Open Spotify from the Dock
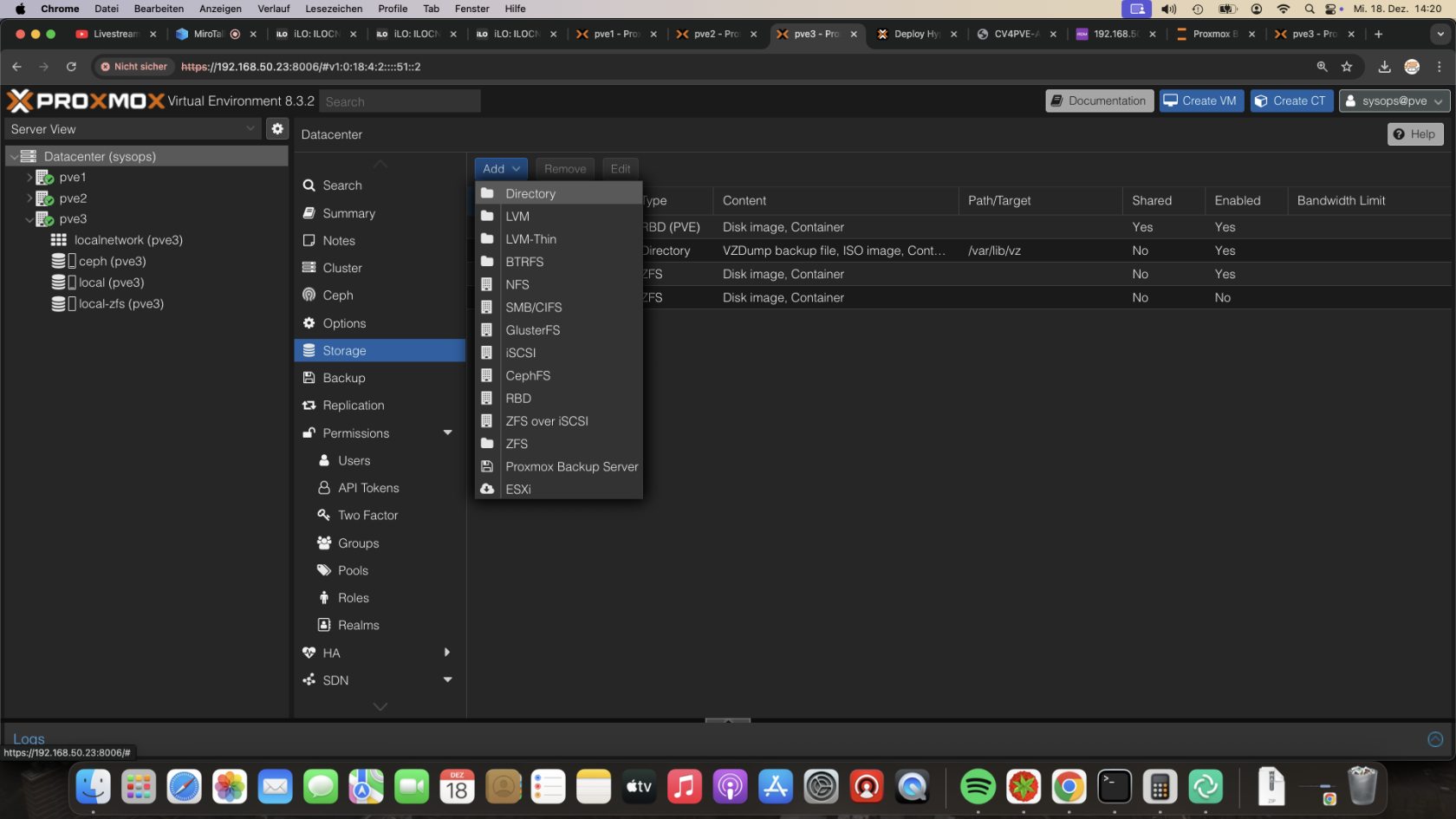 [978, 787]
